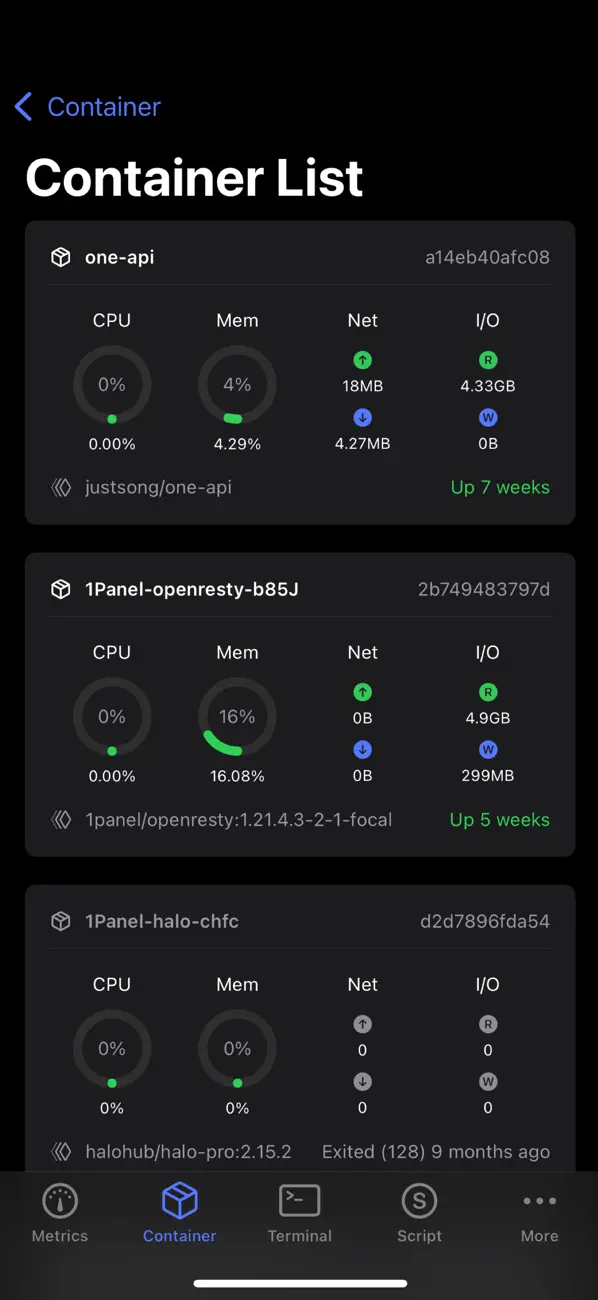Tap the Up 5 weeks status on openresty
Screen dimensions: 598x1300
(x=500, y=819)
